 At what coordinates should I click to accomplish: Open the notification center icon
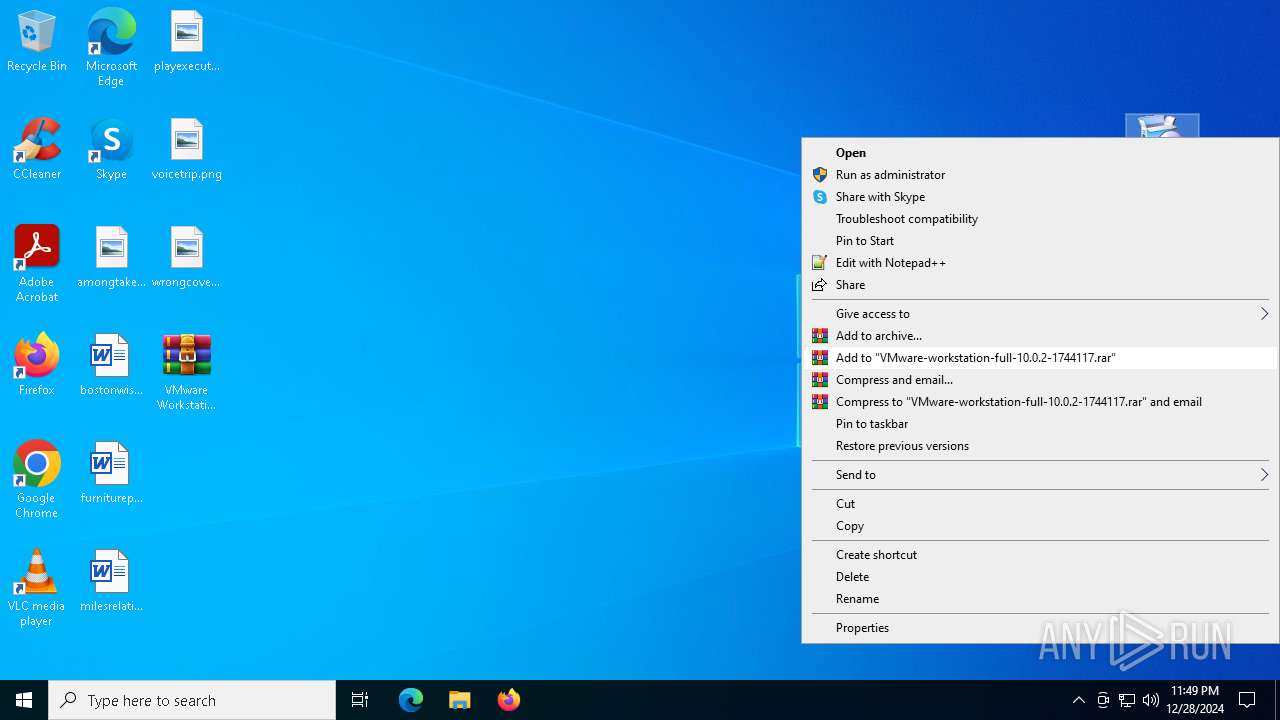(x=1247, y=700)
